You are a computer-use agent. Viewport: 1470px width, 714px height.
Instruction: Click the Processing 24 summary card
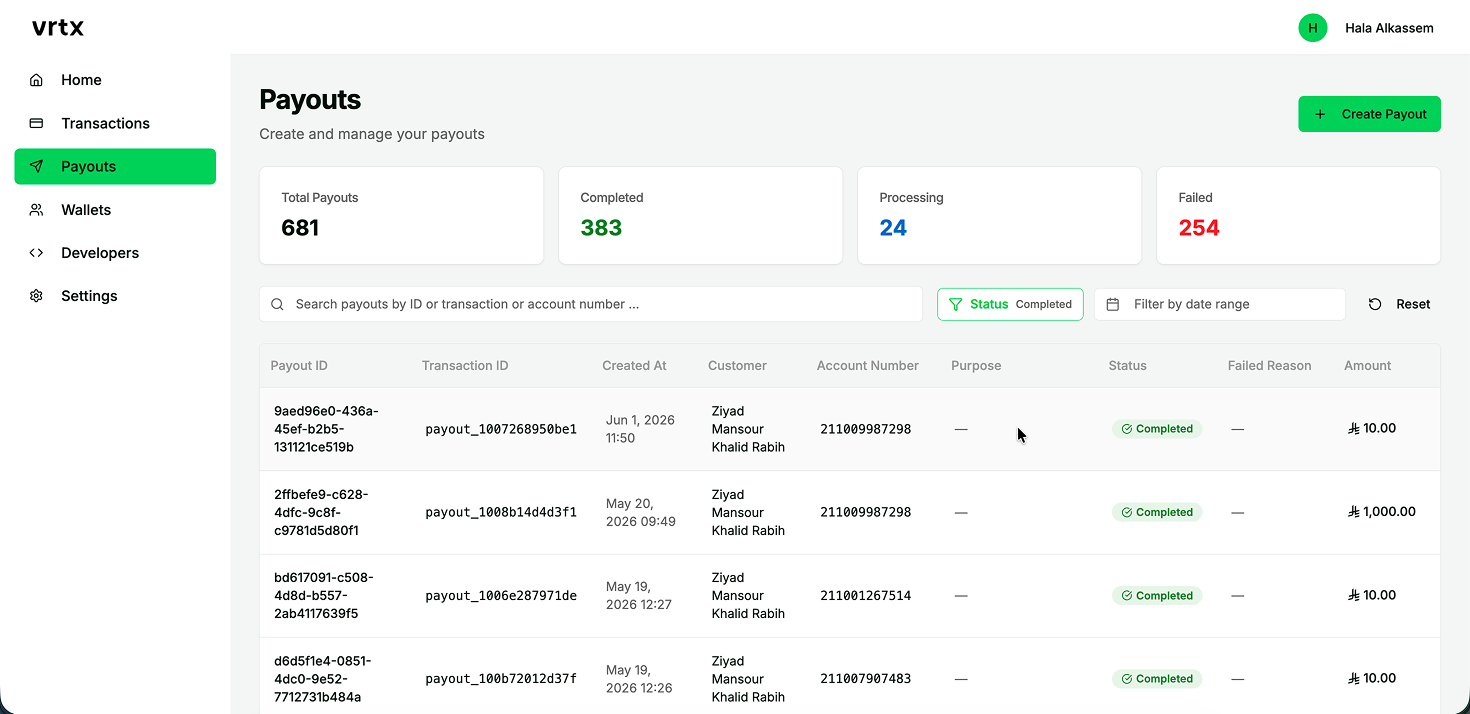(x=999, y=215)
